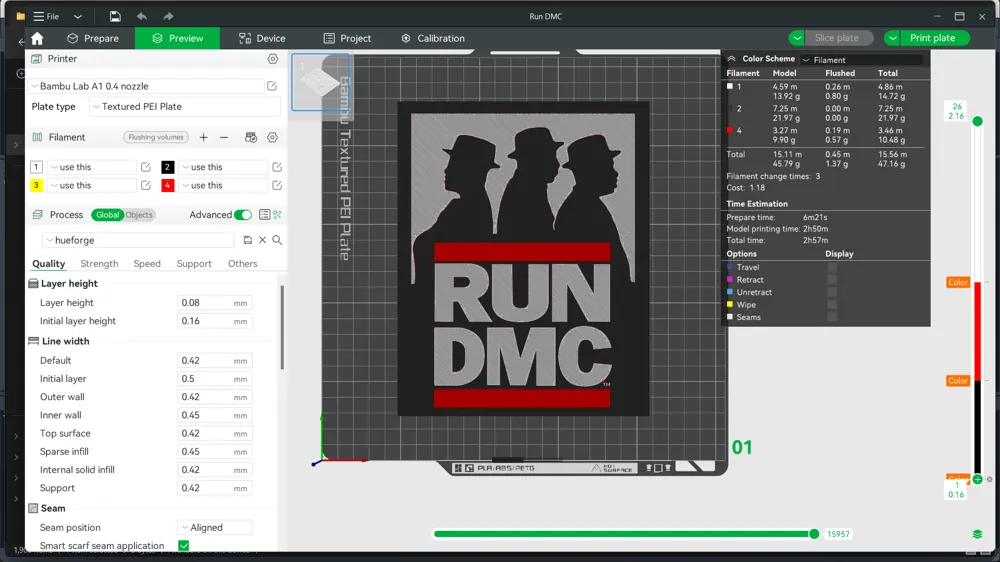Click the layers icon at the bottom right

977,534
